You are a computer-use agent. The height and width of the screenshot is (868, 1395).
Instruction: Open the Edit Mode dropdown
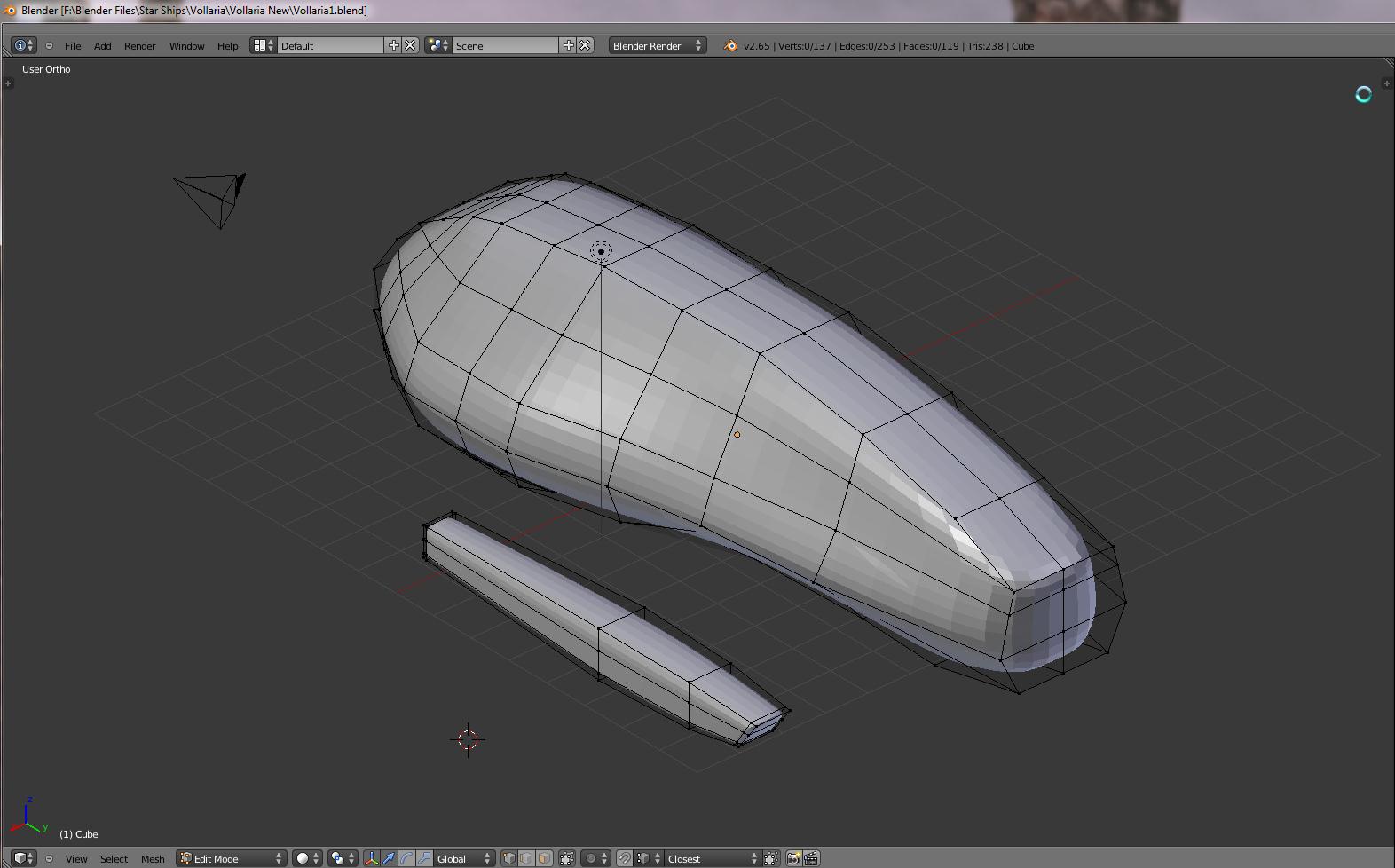click(231, 858)
